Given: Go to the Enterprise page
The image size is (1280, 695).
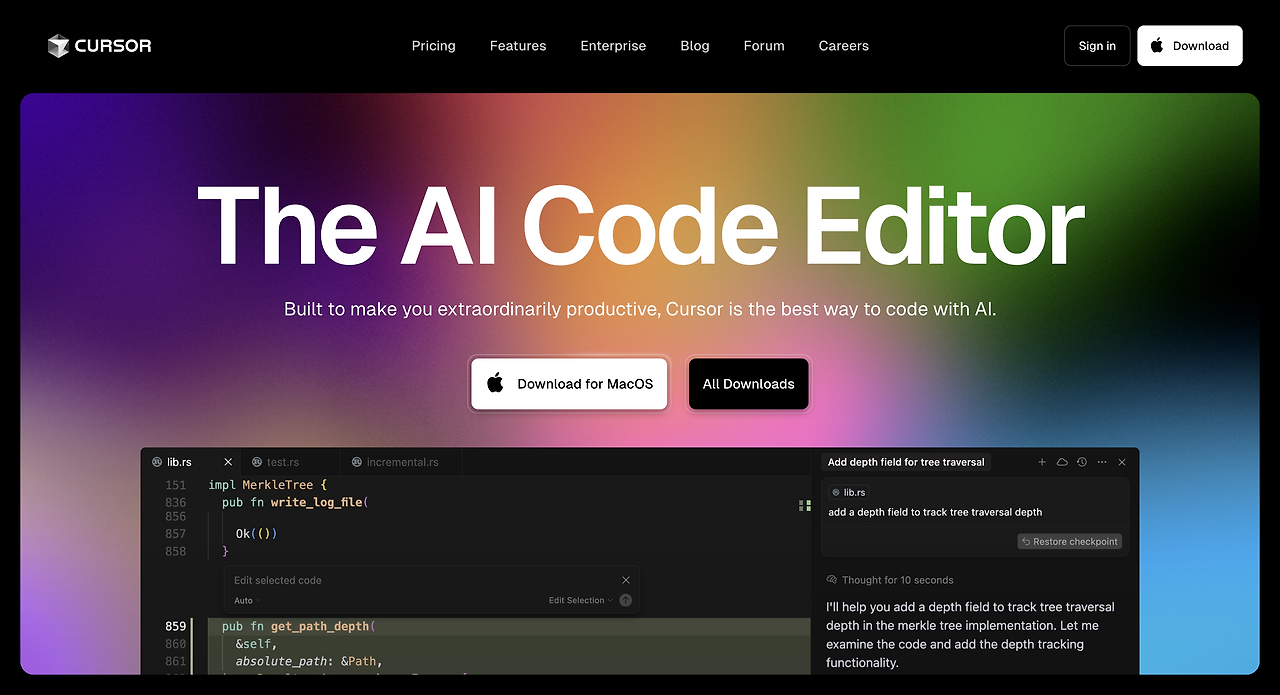Looking at the screenshot, I should coord(613,46).
